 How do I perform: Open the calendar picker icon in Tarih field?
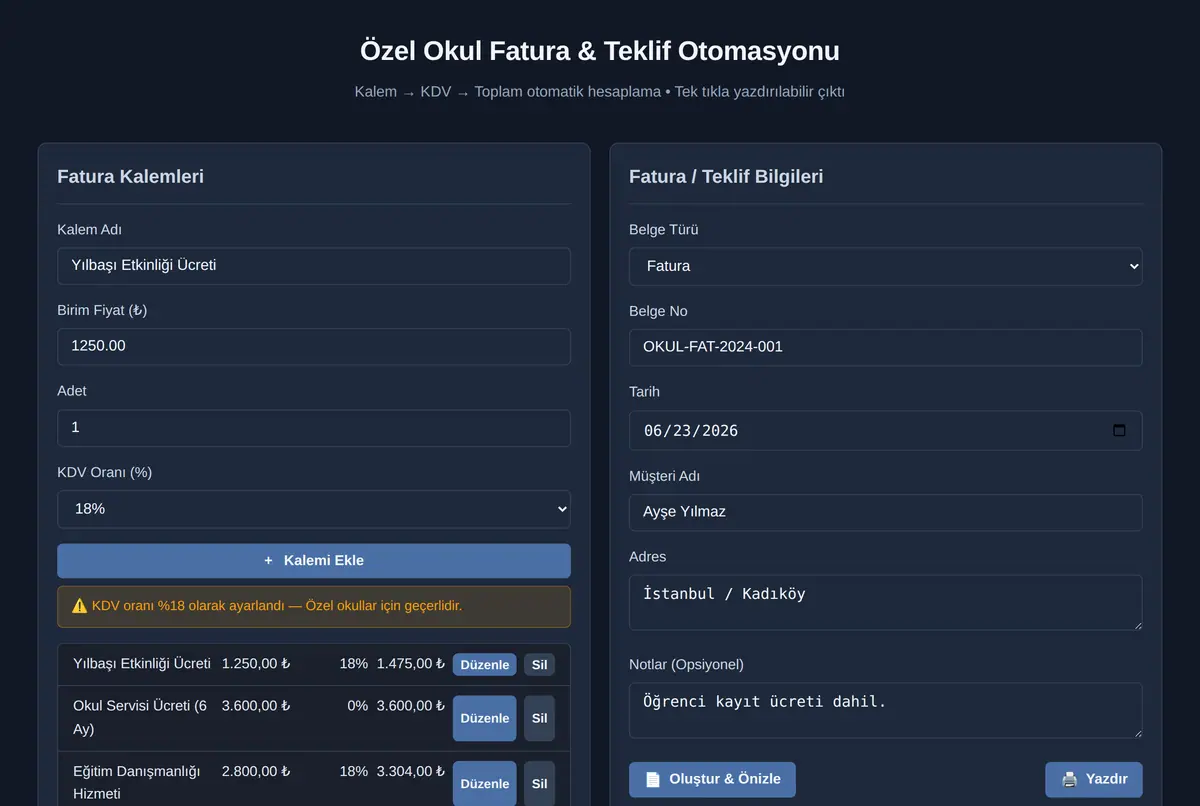tap(1119, 431)
